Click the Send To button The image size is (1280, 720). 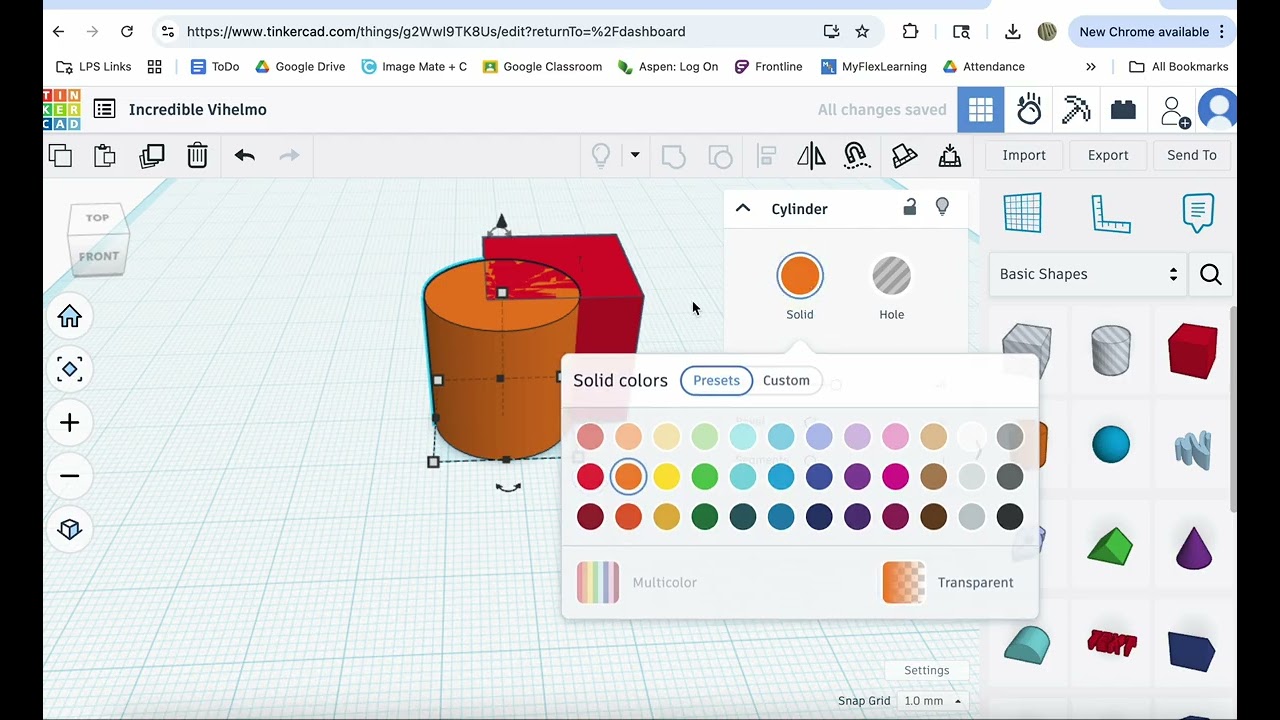point(1192,155)
